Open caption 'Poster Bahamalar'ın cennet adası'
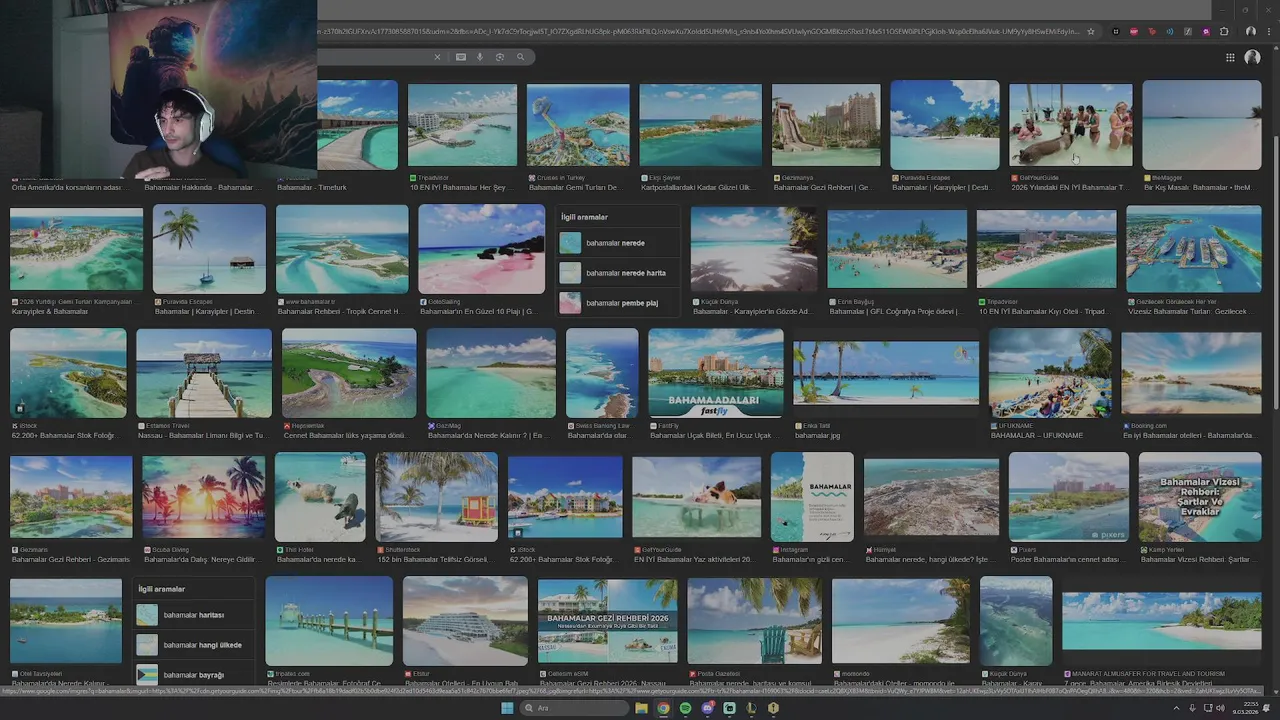The height and width of the screenshot is (720, 1280). (1067, 560)
